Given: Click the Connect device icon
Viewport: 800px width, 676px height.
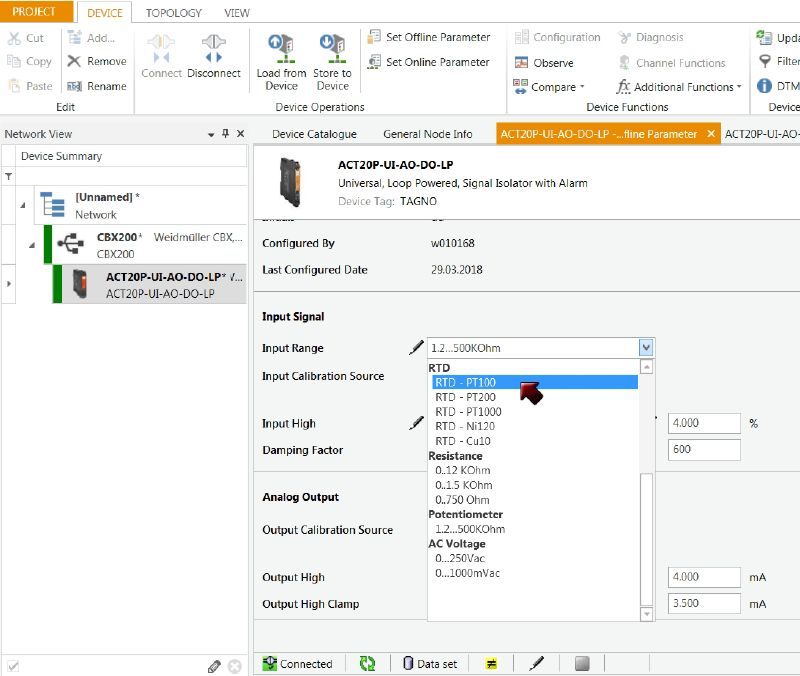Looking at the screenshot, I should click(161, 48).
